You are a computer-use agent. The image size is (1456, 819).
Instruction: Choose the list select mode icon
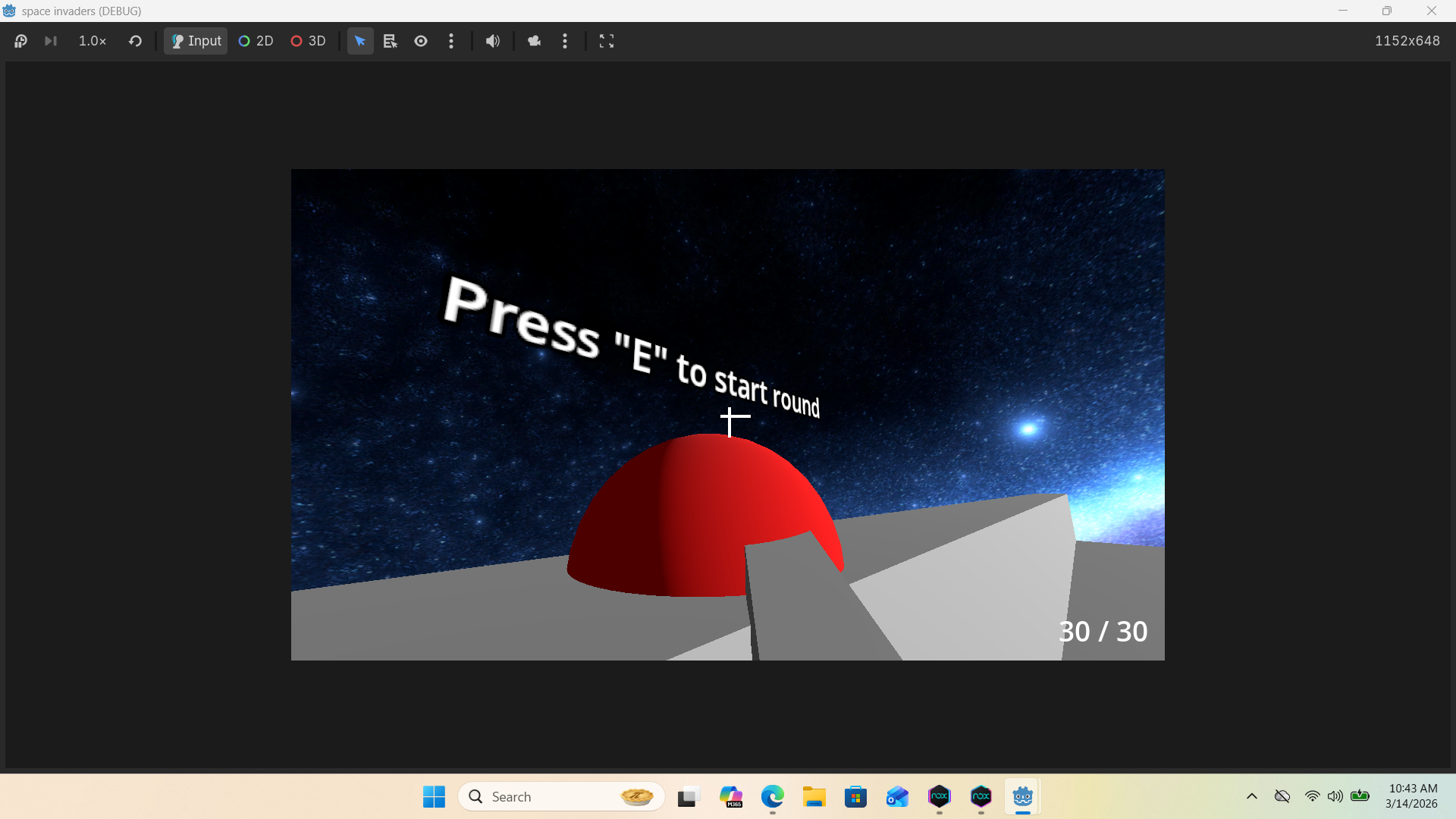point(391,41)
